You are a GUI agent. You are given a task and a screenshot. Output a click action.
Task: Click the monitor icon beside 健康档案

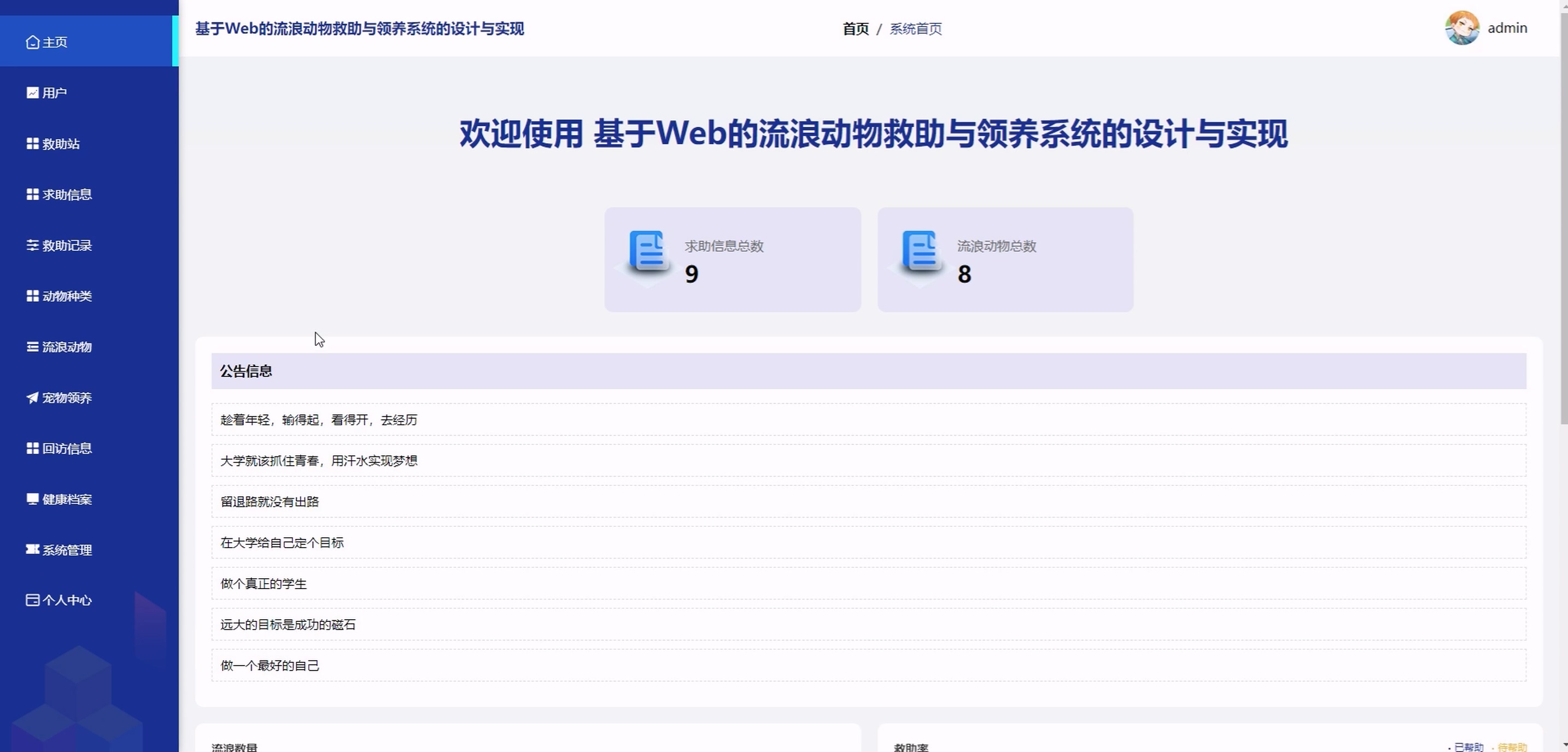tap(32, 499)
